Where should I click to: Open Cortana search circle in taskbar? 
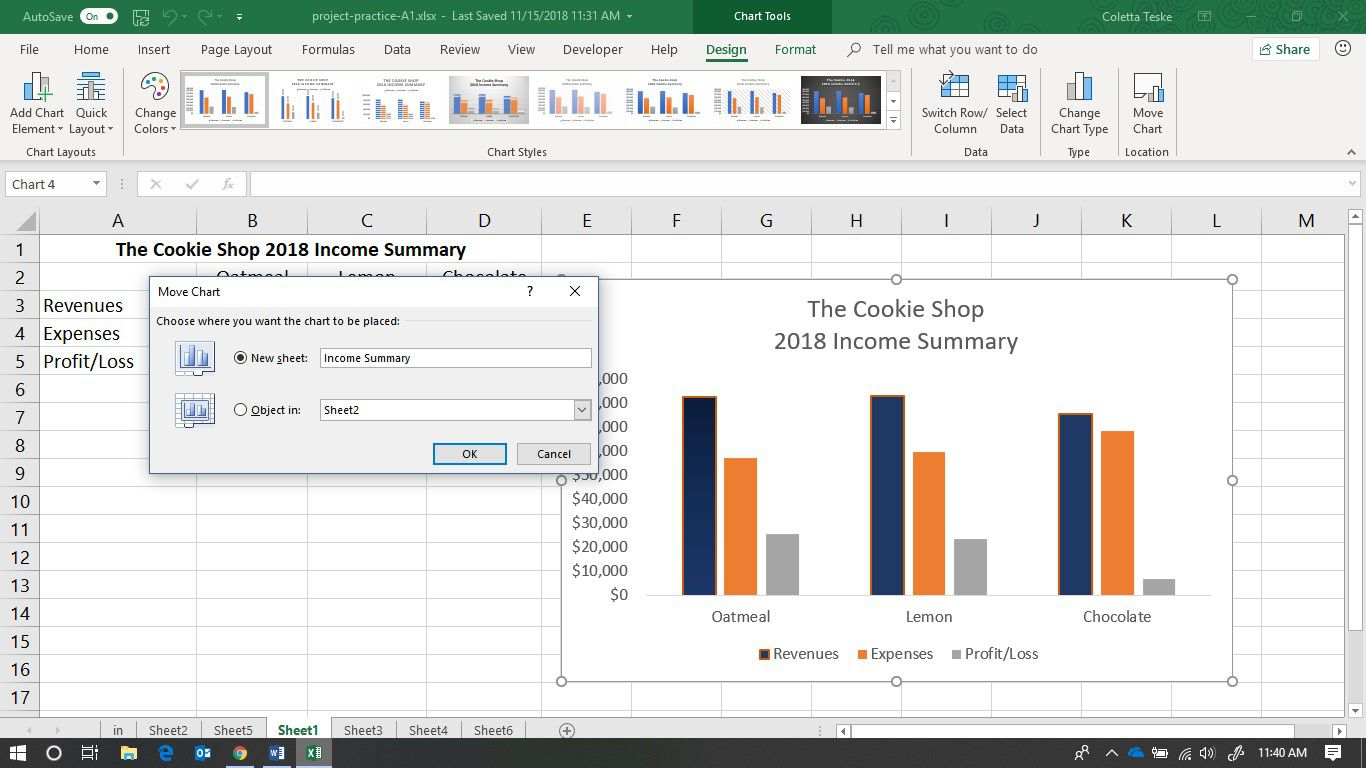tap(54, 753)
